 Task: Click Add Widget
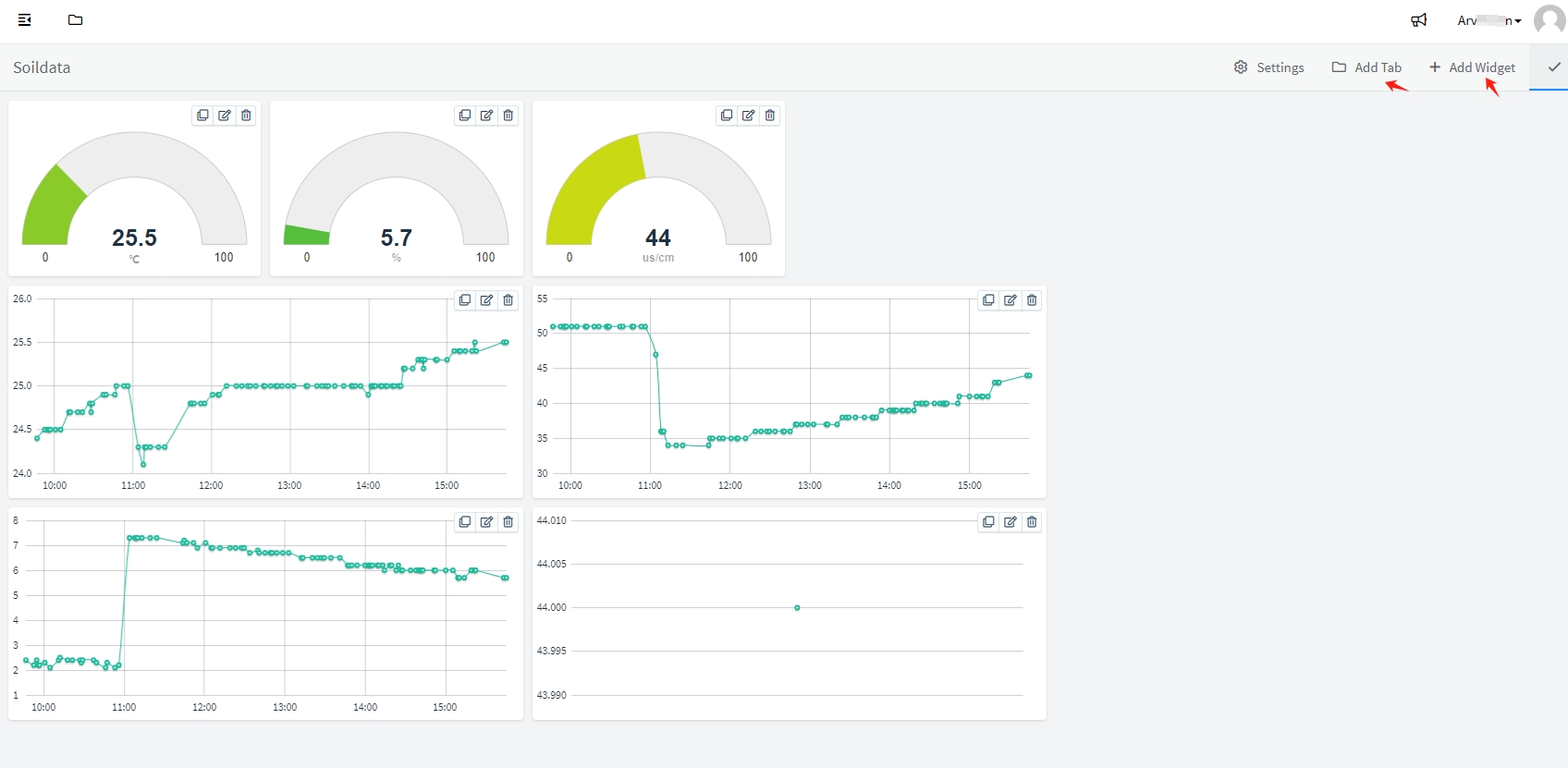1472,67
